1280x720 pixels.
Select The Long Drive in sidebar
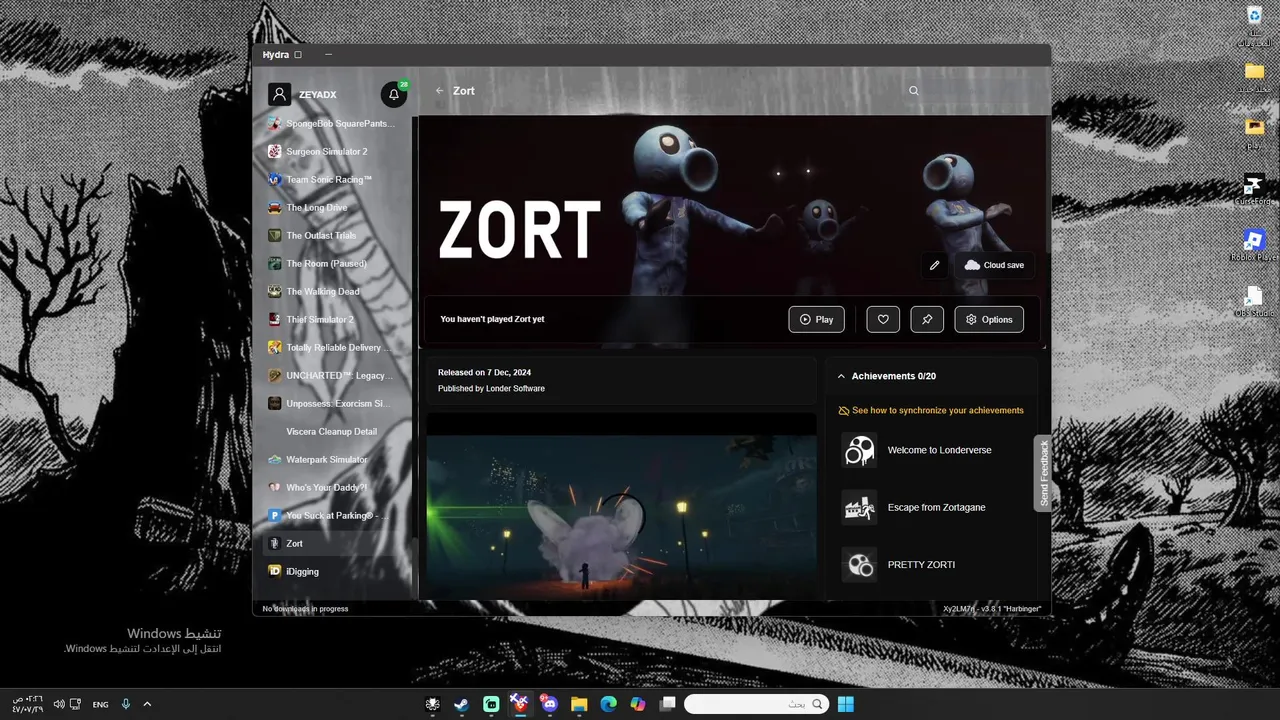tap(334, 207)
